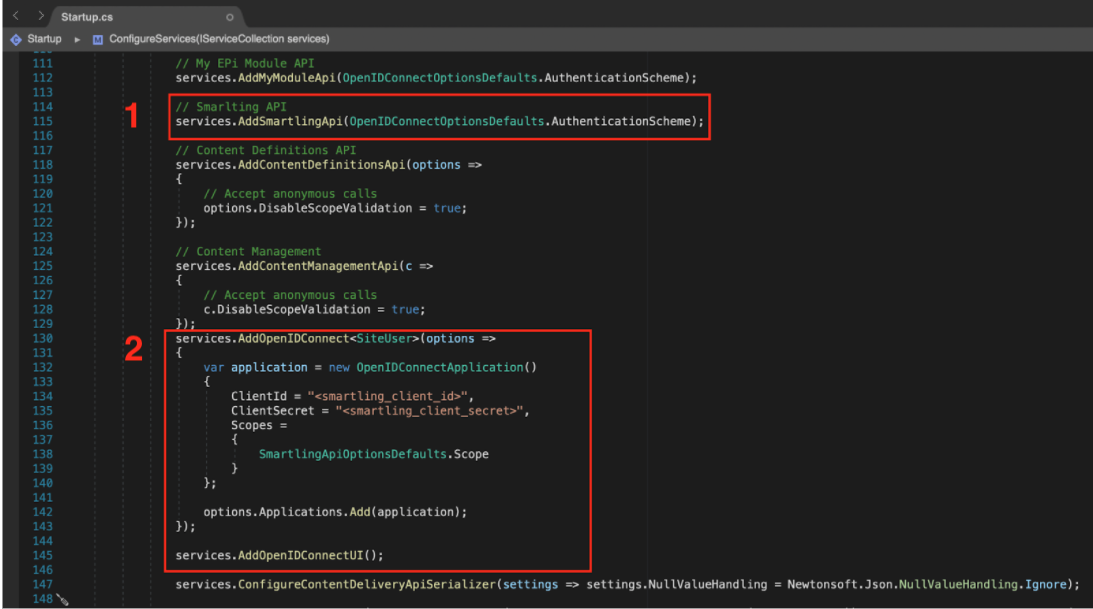Click SmartlingApiOptionsDefaults.Scope

tap(374, 454)
